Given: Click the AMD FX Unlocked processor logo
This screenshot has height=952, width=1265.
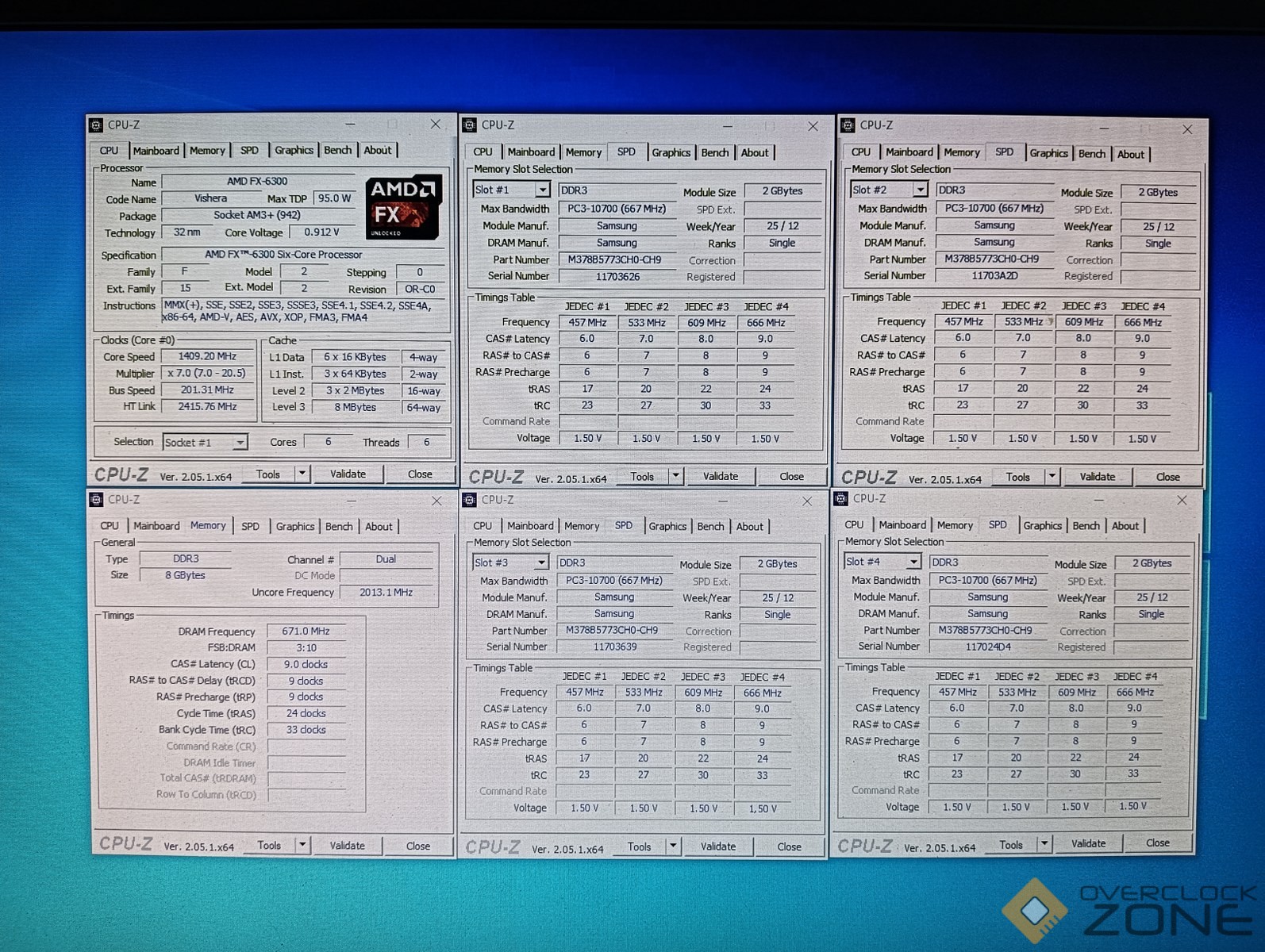Looking at the screenshot, I should pos(403,207).
